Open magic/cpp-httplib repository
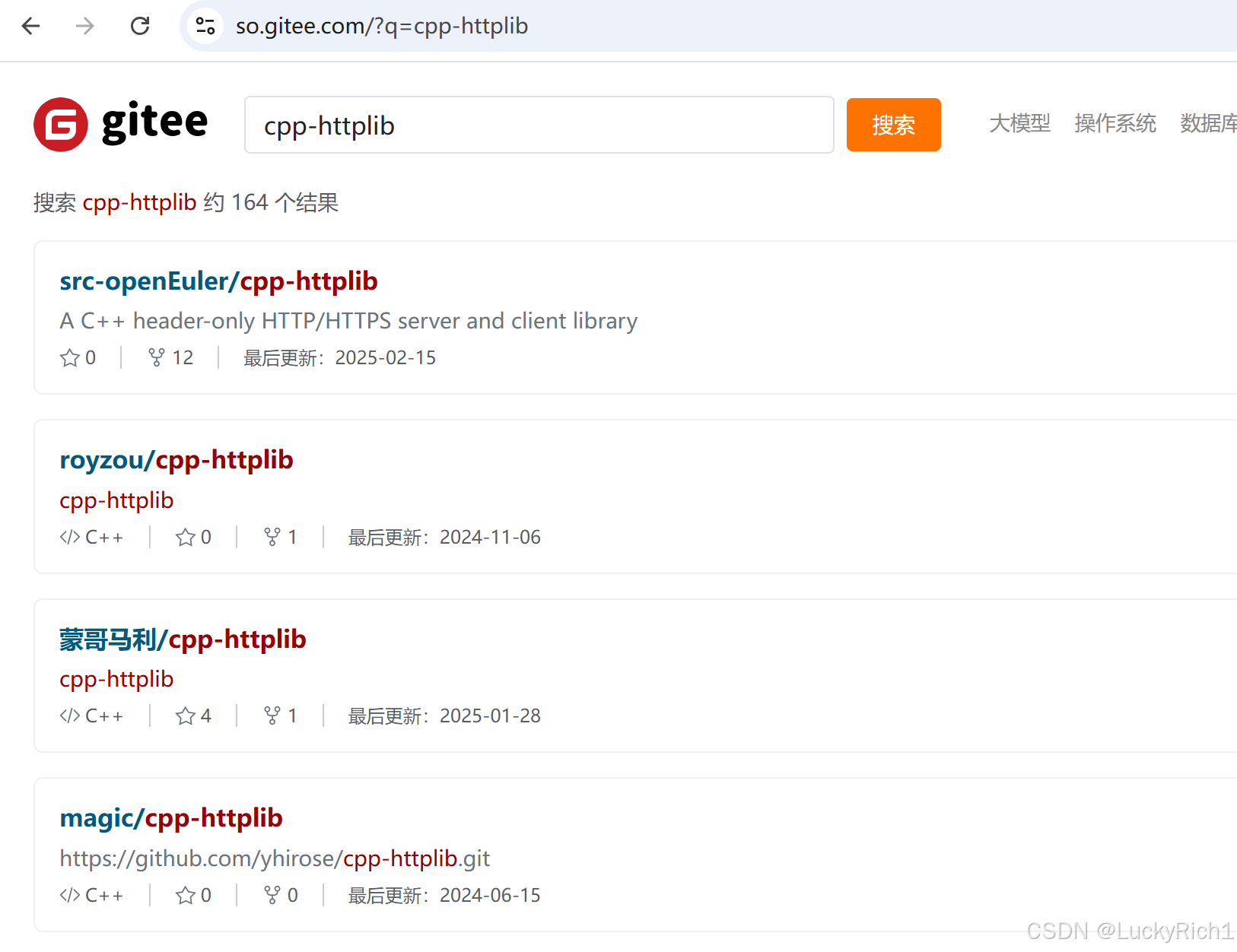Viewport: 1237px width, 952px height. [171, 818]
